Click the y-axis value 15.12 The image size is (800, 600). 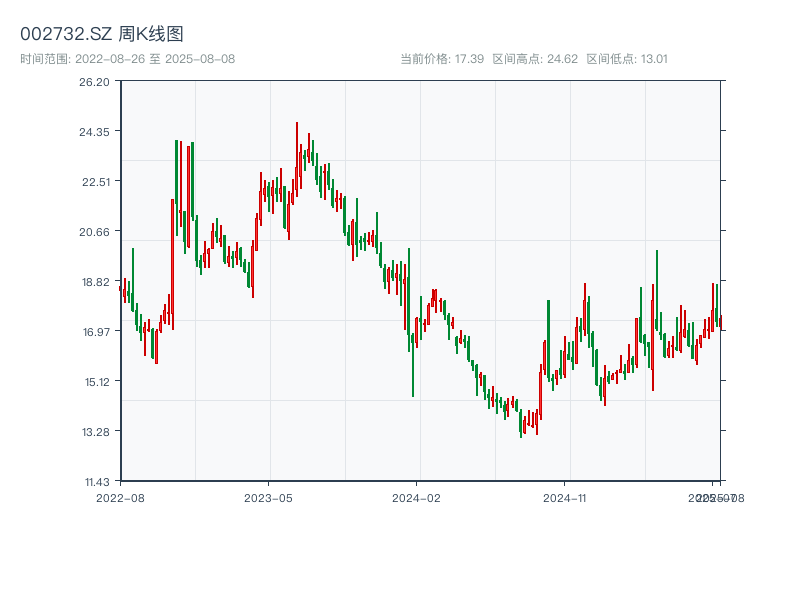(x=97, y=382)
